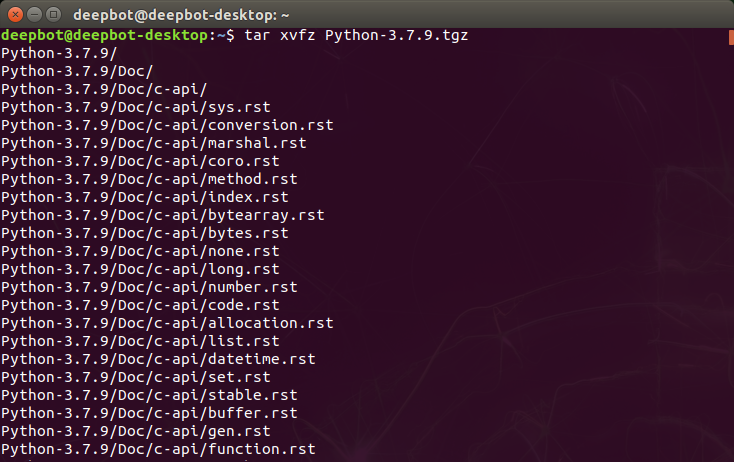Click the command 'tar xvfz Python-3.7.9.tgz'

click(356, 36)
